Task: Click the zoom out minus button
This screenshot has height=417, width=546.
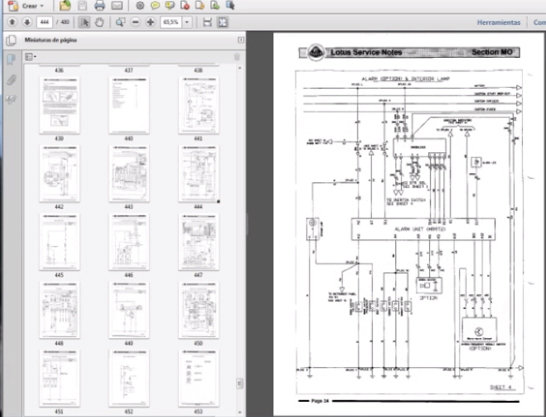Action: [135, 22]
